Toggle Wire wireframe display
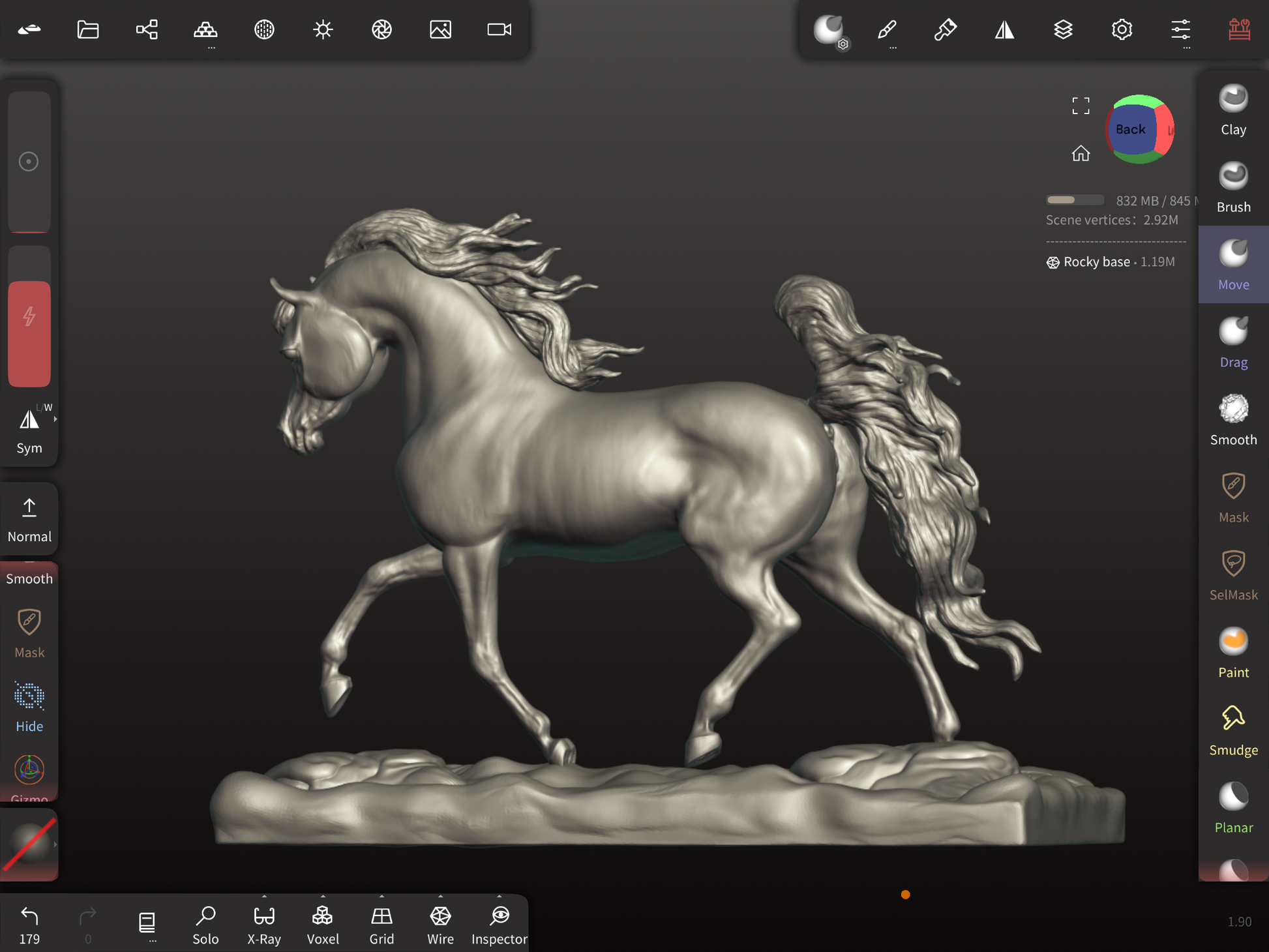This screenshot has width=1269, height=952. pyautogui.click(x=440, y=924)
